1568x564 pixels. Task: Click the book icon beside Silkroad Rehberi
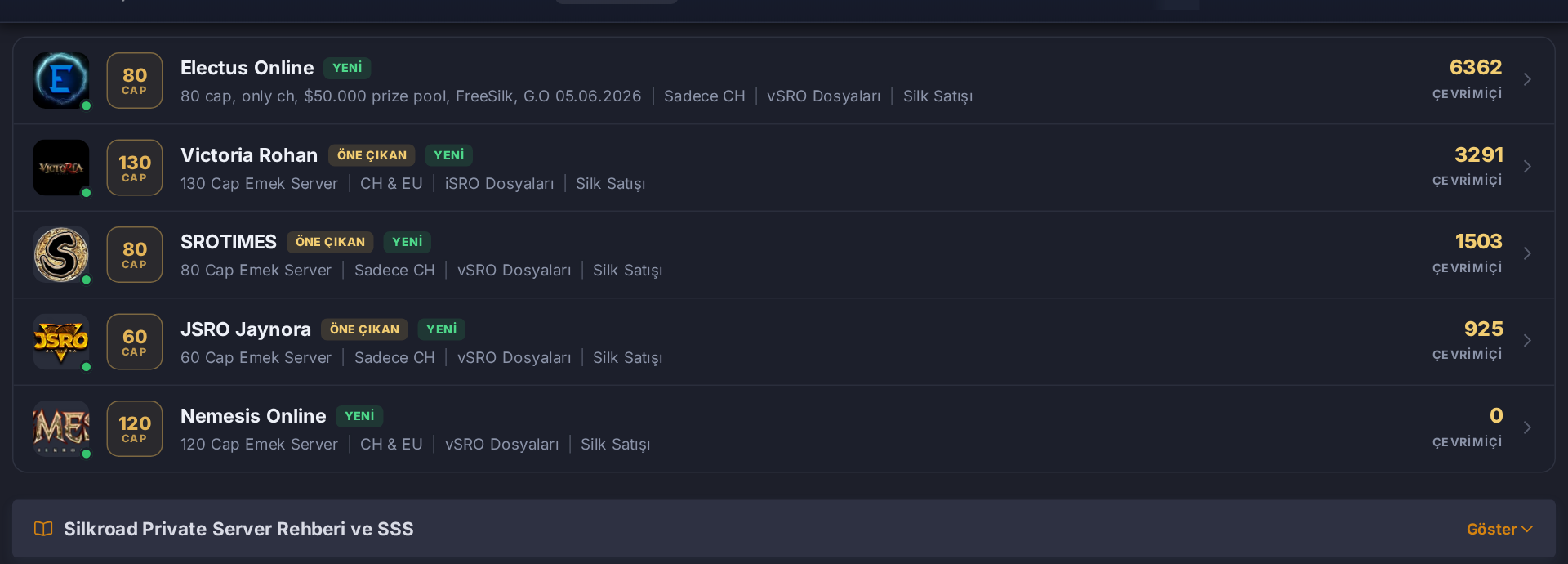43,529
